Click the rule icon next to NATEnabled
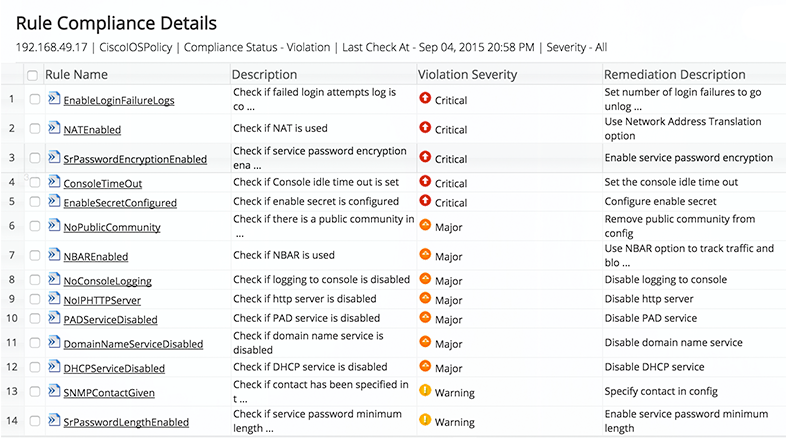Image resolution: width=786 pixels, height=440 pixels. click(54, 128)
